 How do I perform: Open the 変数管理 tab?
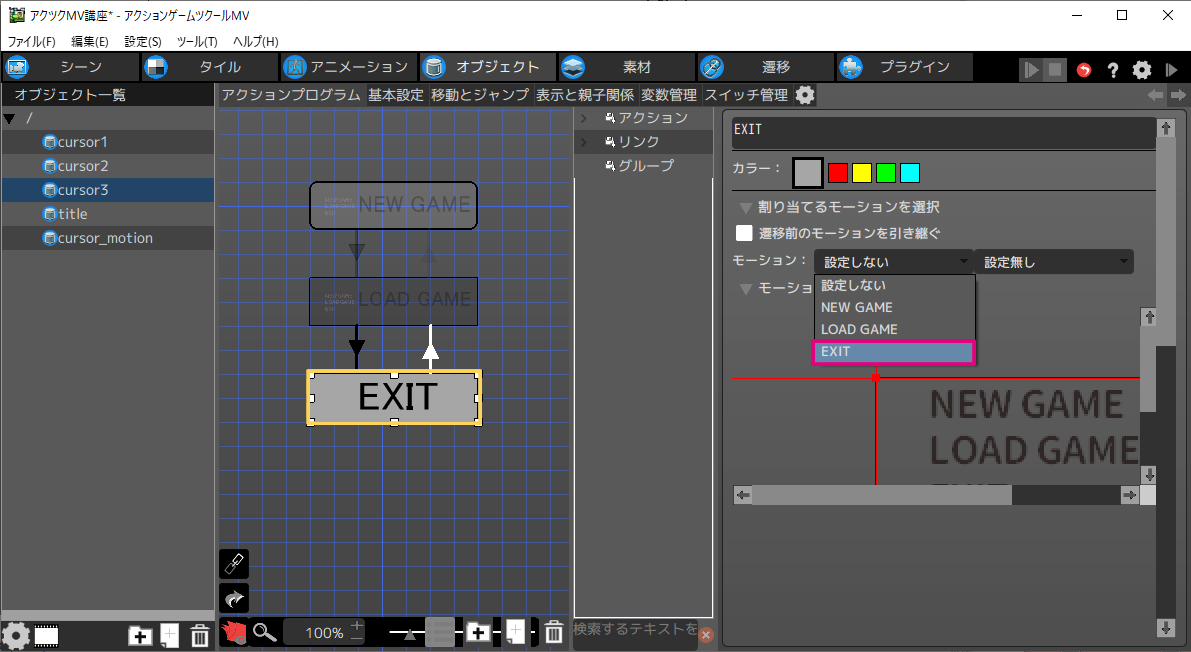[x=668, y=95]
